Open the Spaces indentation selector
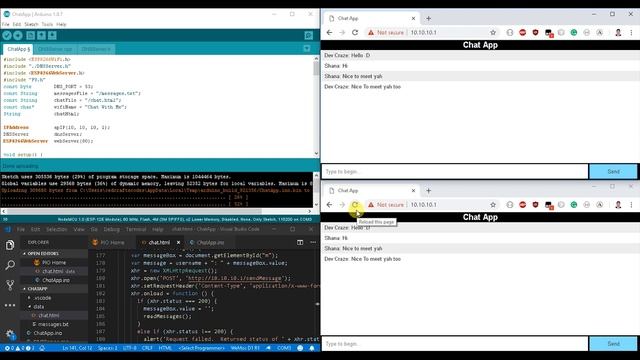640x360 pixels. (107, 348)
